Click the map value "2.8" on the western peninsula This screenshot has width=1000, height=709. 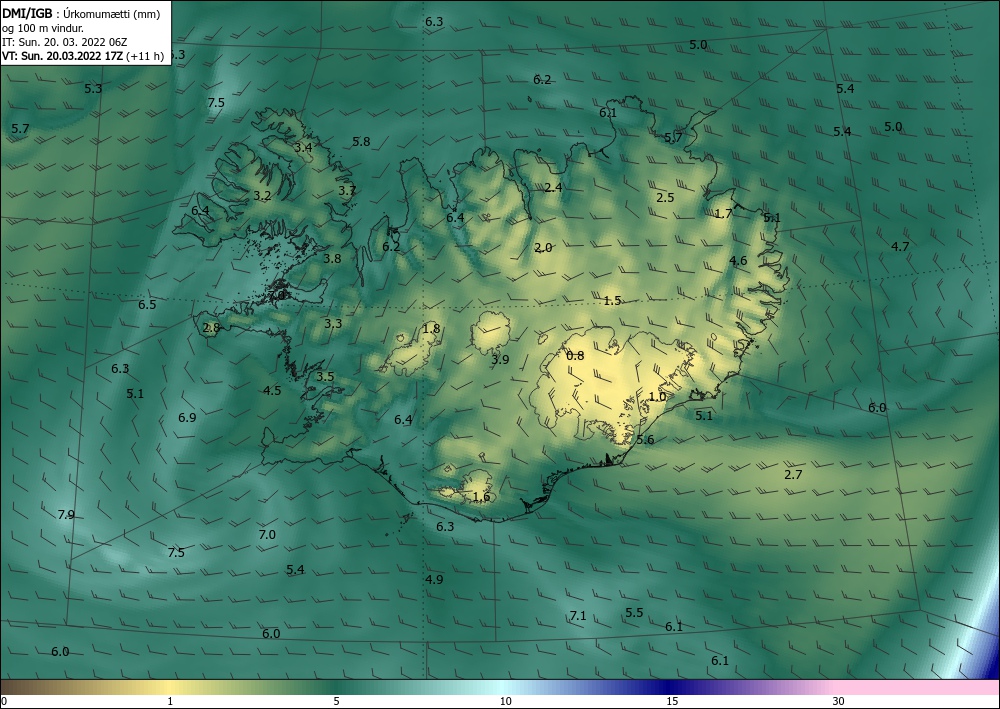(211, 328)
